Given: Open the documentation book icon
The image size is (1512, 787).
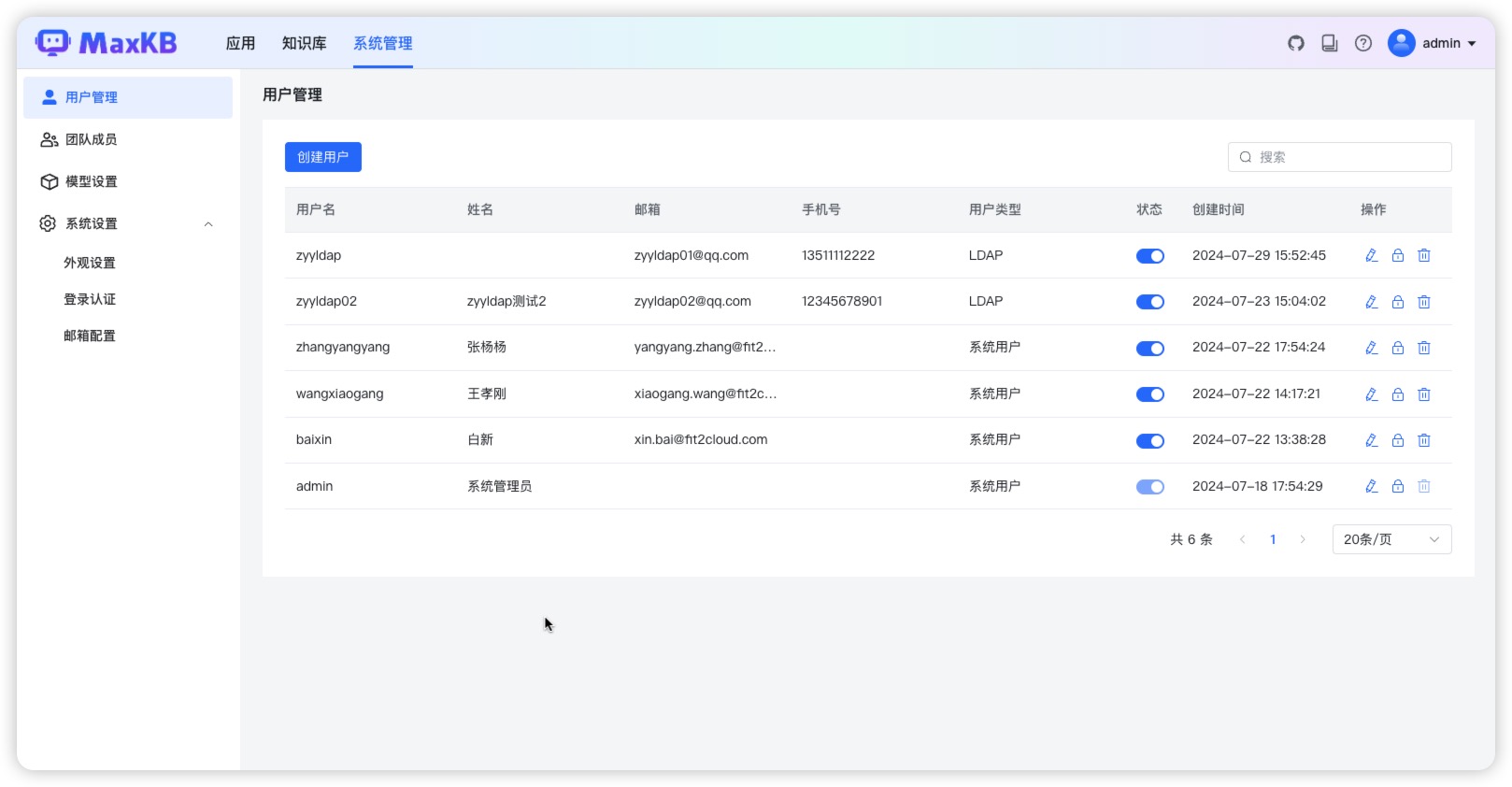Looking at the screenshot, I should point(1330,43).
